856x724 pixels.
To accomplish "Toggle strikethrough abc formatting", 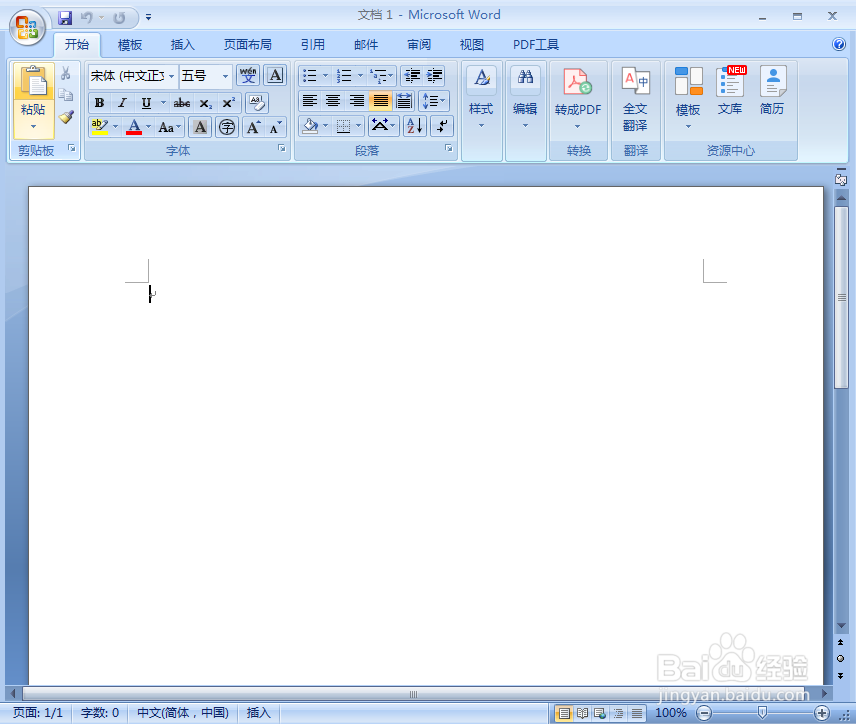I will (182, 103).
